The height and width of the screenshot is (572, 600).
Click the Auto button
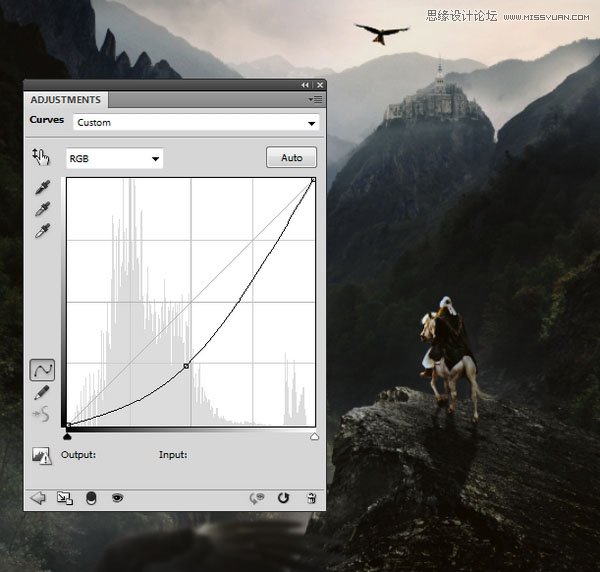(x=292, y=157)
